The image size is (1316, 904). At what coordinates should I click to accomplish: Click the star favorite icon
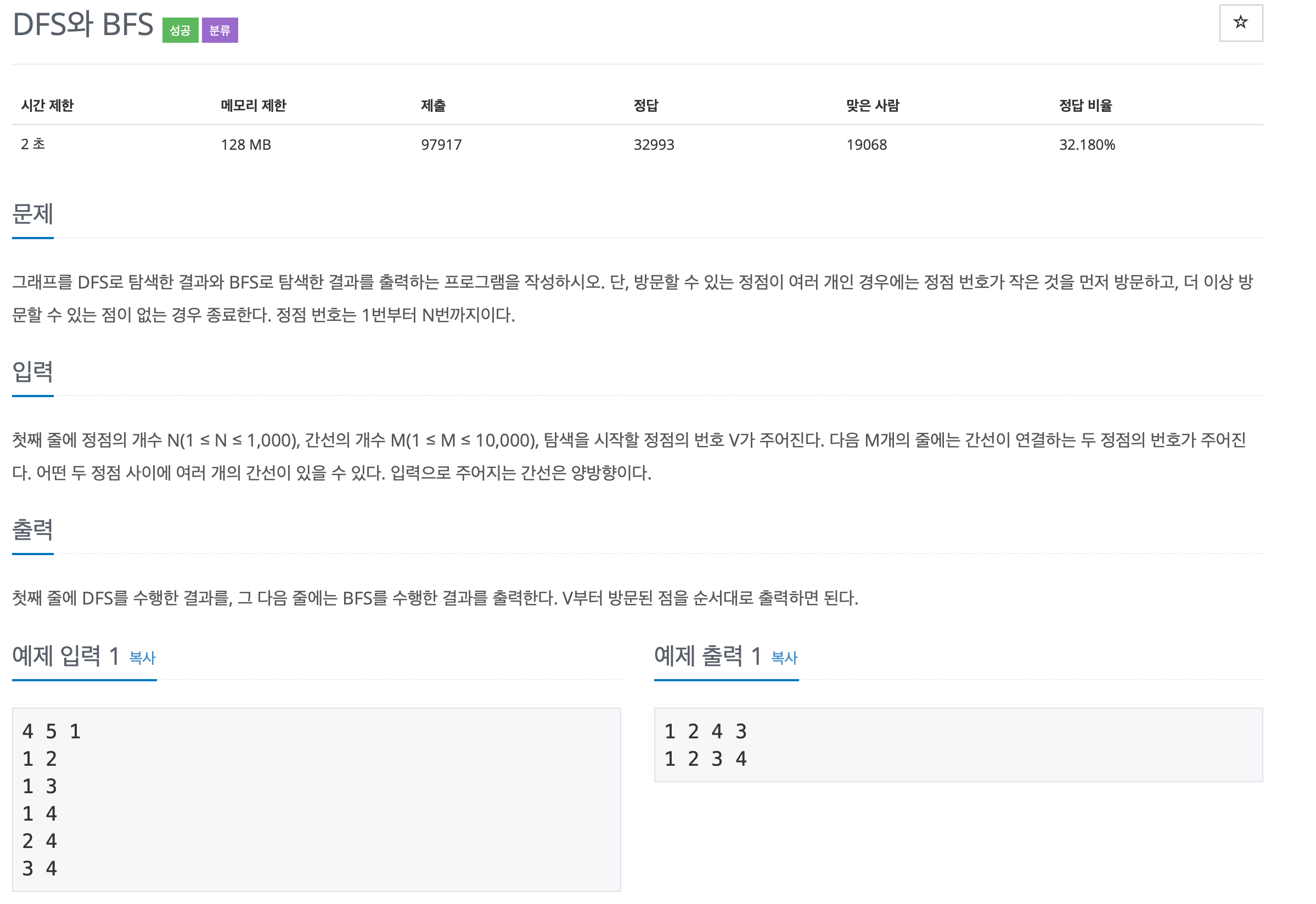point(1240,22)
